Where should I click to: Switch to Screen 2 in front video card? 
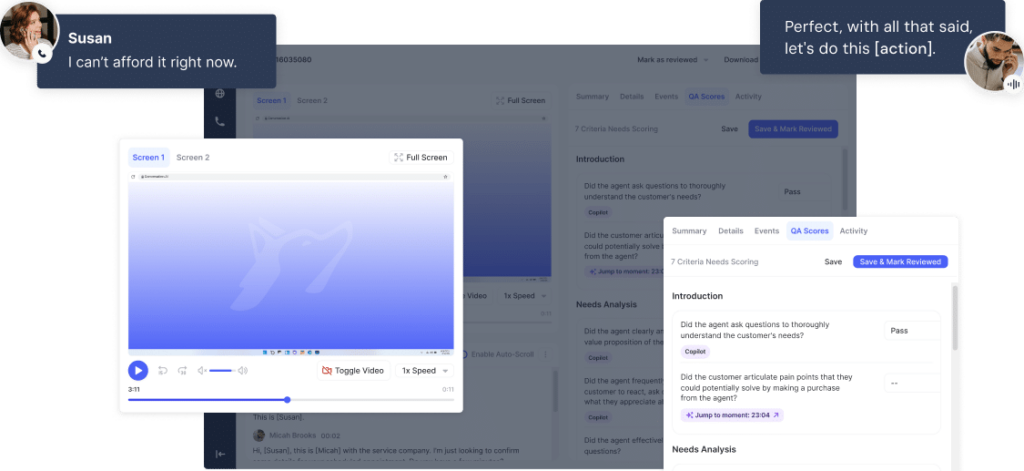click(193, 157)
